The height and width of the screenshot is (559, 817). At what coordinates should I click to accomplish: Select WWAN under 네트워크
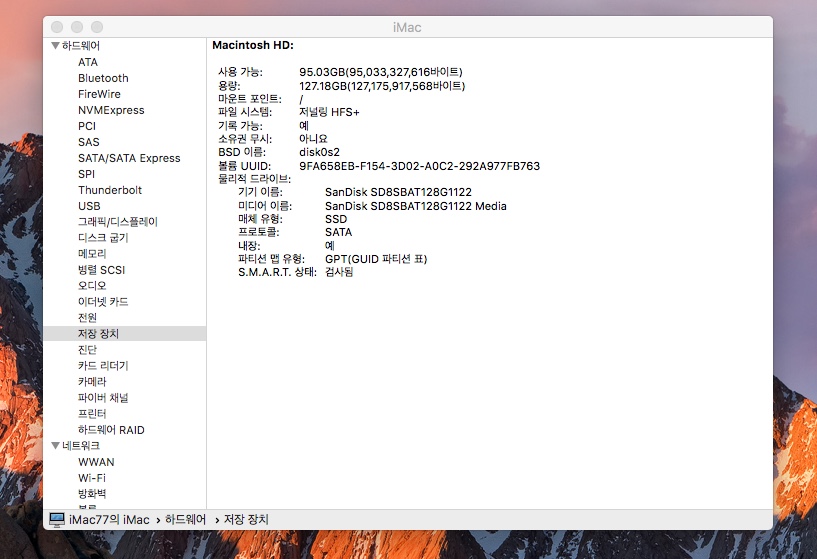(x=96, y=462)
